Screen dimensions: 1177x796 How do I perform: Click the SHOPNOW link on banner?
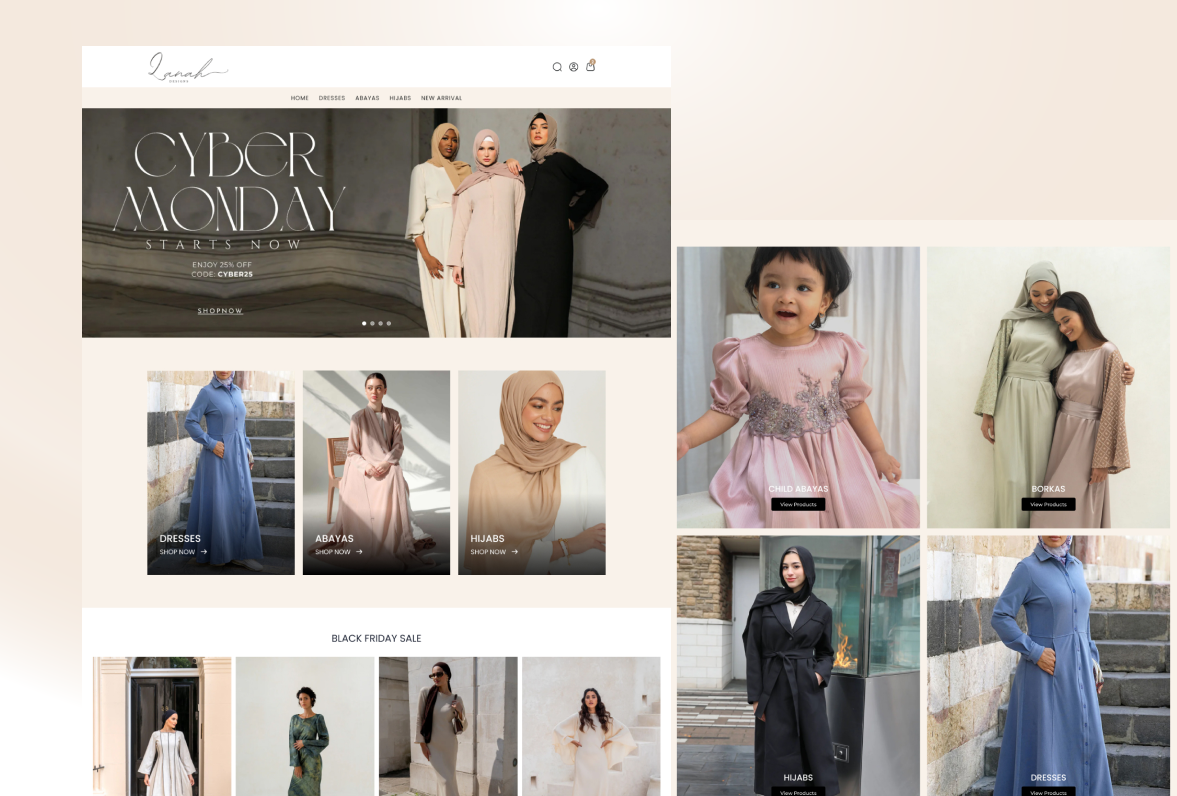(220, 311)
